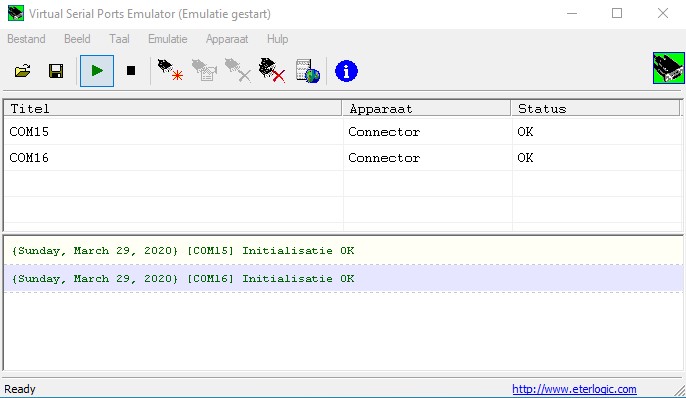Image resolution: width=686 pixels, height=398 pixels.
Task: Click the green connector logo at top right
Action: click(668, 68)
